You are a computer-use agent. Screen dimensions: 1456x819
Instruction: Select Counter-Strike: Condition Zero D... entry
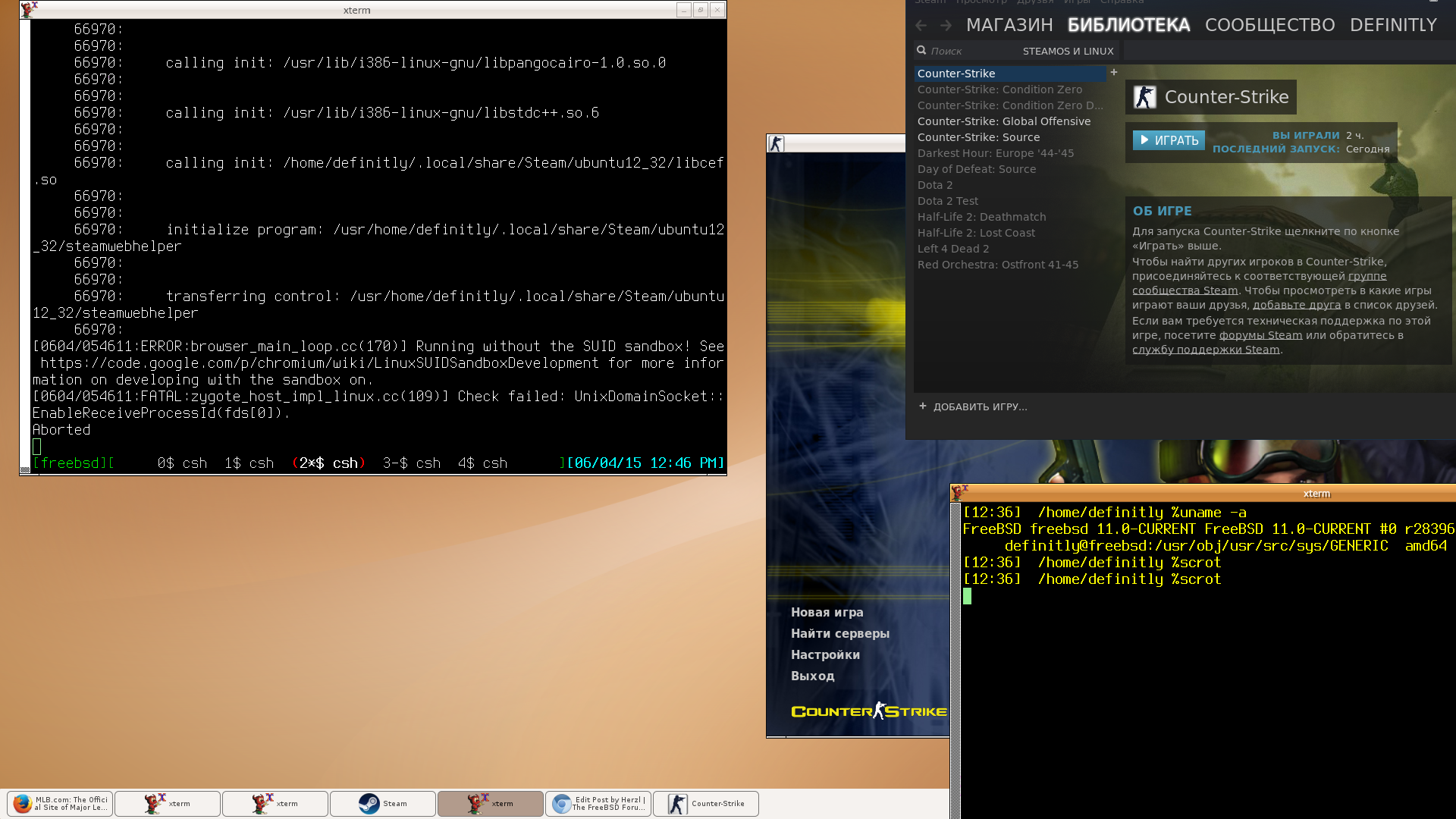click(x=1009, y=105)
